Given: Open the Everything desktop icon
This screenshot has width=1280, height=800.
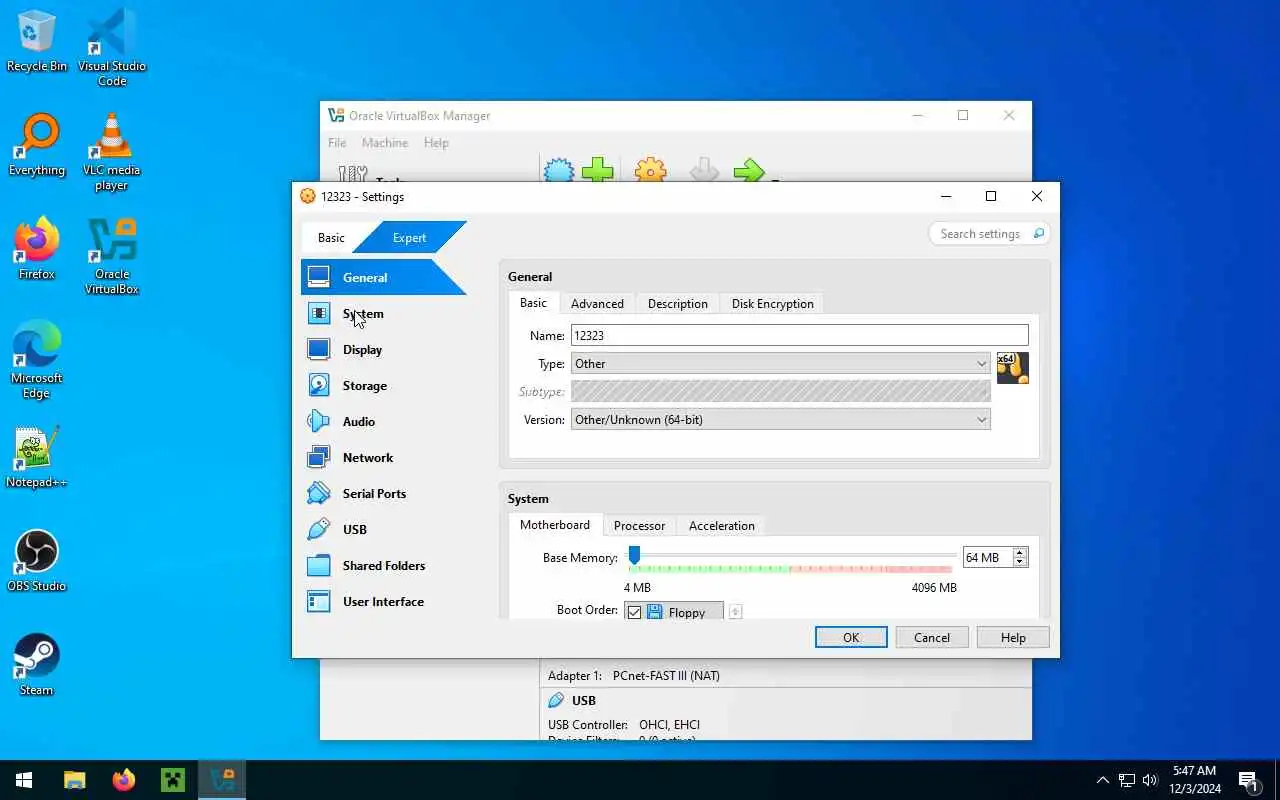Looking at the screenshot, I should (37, 146).
